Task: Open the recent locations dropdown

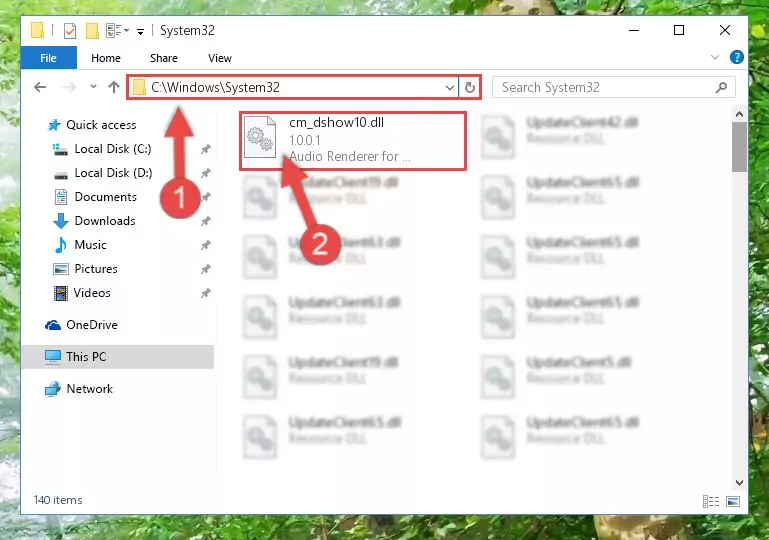Action: [x=93, y=87]
